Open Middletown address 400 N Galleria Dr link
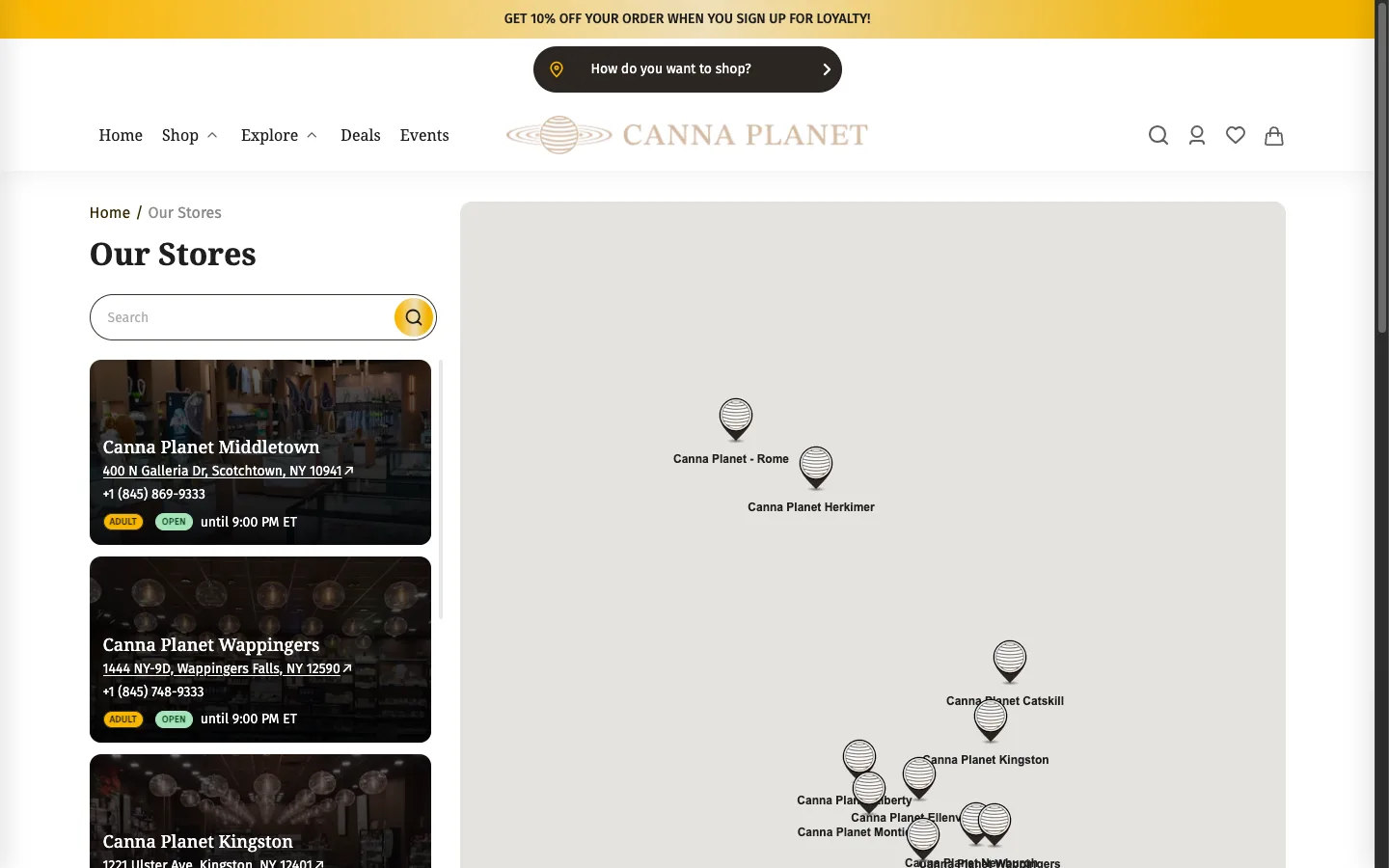Screen dimensions: 1389x868 click(x=228, y=471)
